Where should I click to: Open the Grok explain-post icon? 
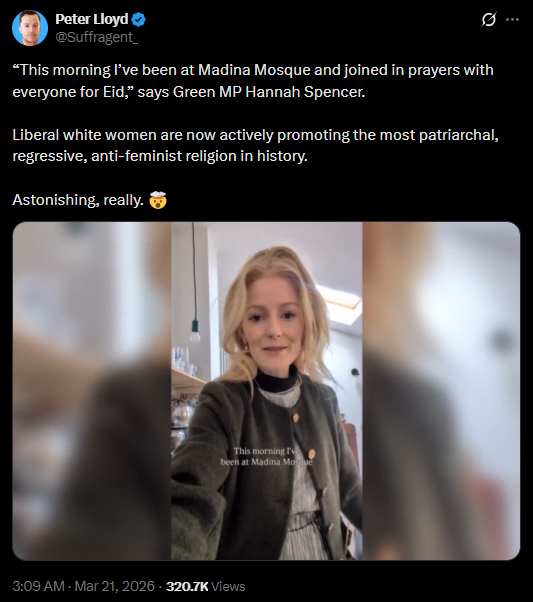(489, 19)
